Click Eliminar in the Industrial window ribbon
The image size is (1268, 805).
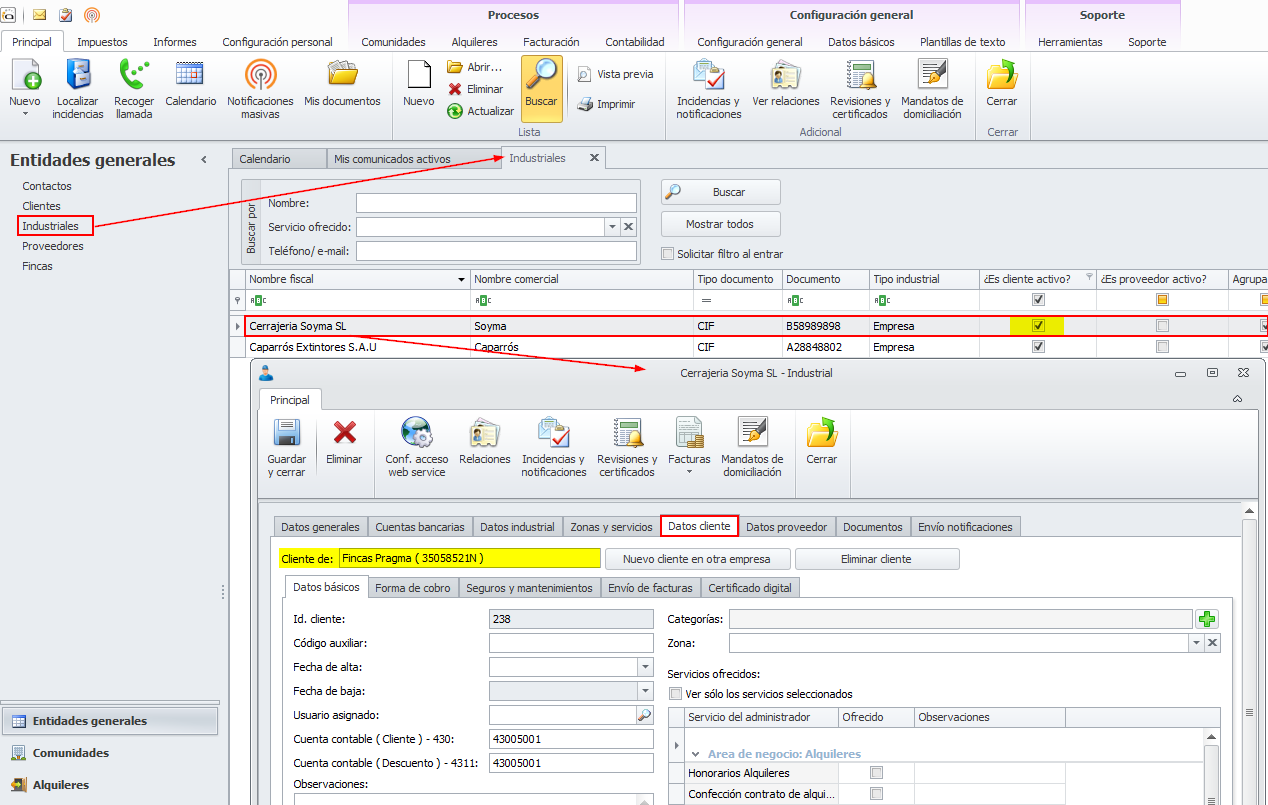pyautogui.click(x=344, y=442)
